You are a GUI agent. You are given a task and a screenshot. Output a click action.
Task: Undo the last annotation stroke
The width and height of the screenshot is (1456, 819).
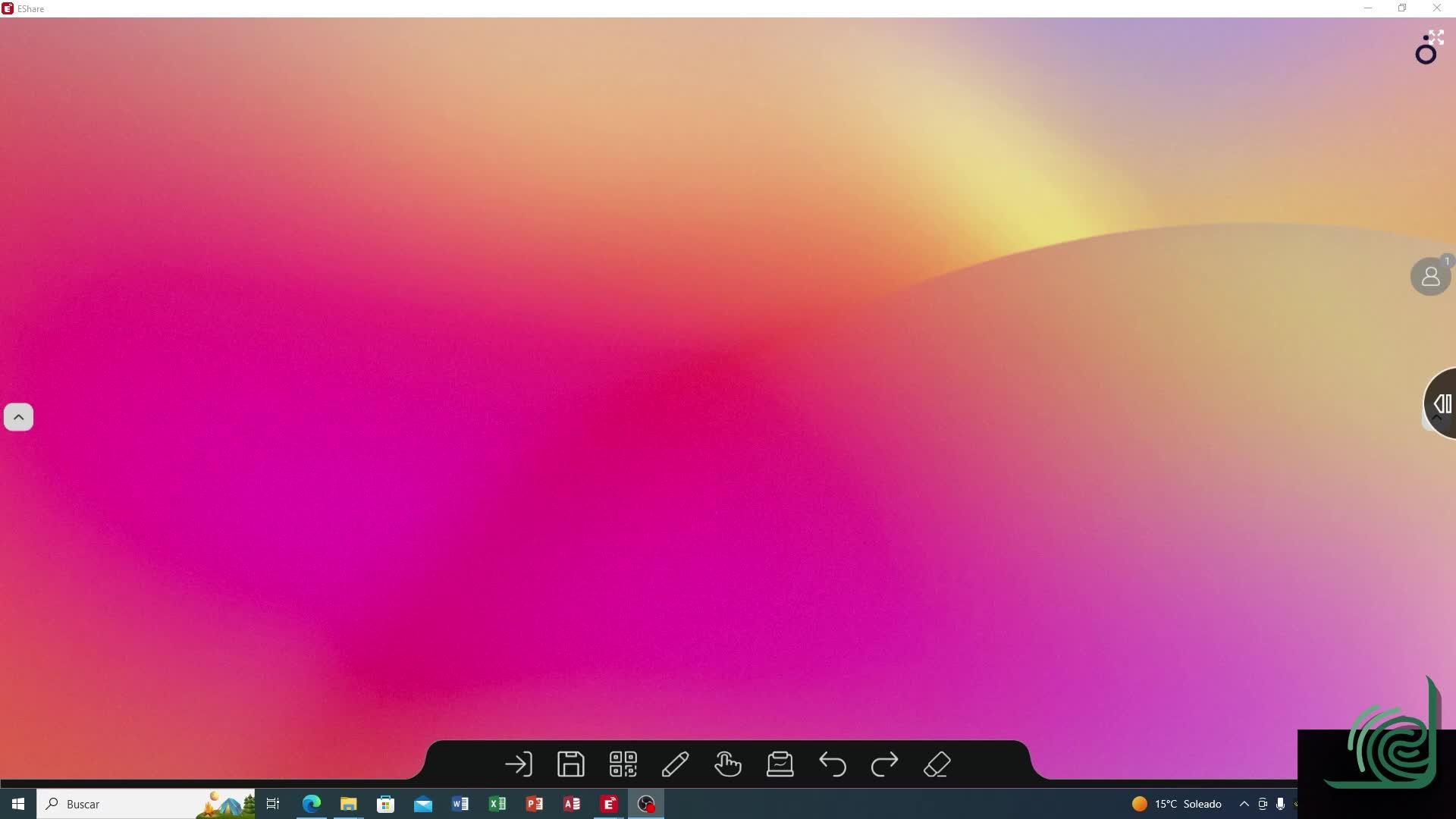pyautogui.click(x=832, y=764)
